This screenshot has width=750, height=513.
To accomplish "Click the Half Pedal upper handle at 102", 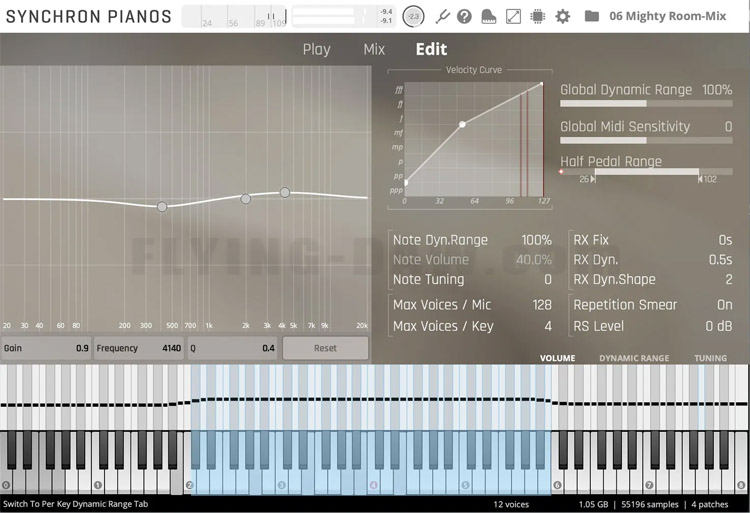I will [x=700, y=179].
